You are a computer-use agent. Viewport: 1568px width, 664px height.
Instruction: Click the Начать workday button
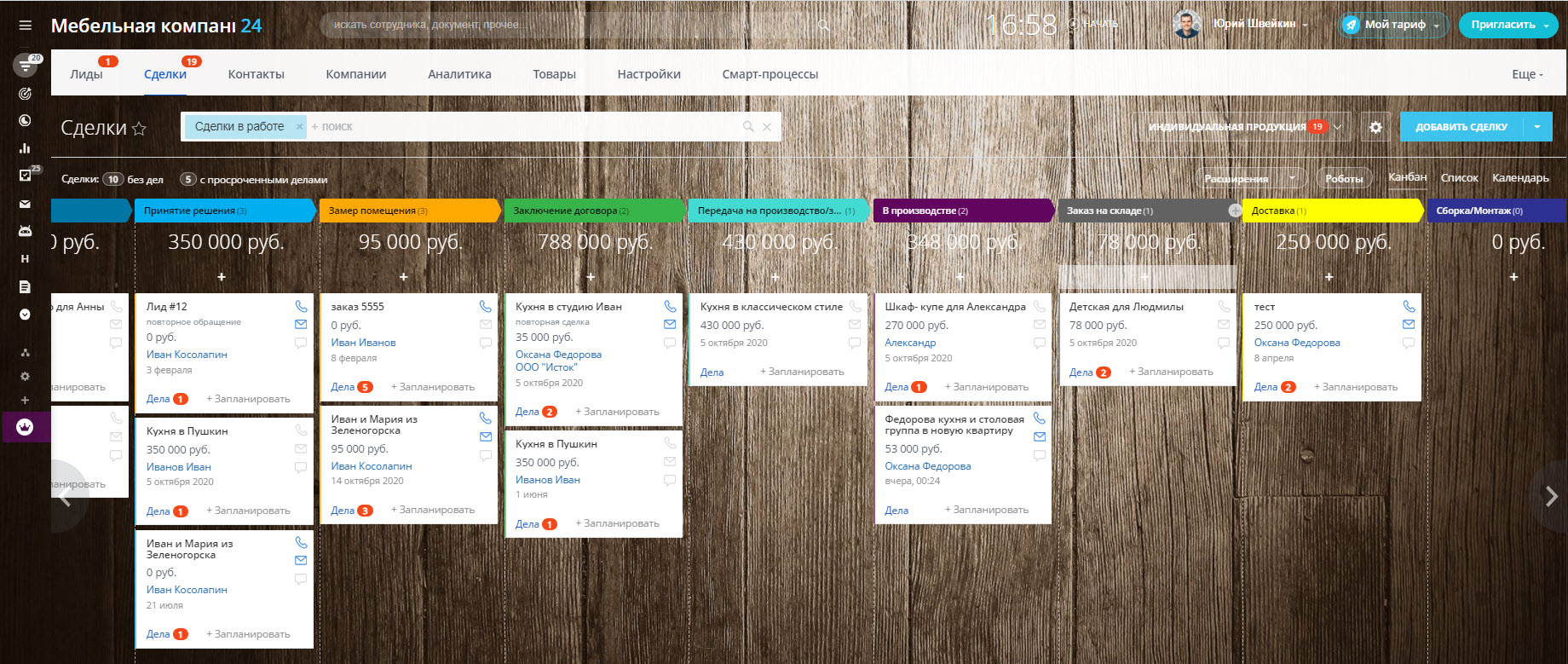click(x=1094, y=24)
